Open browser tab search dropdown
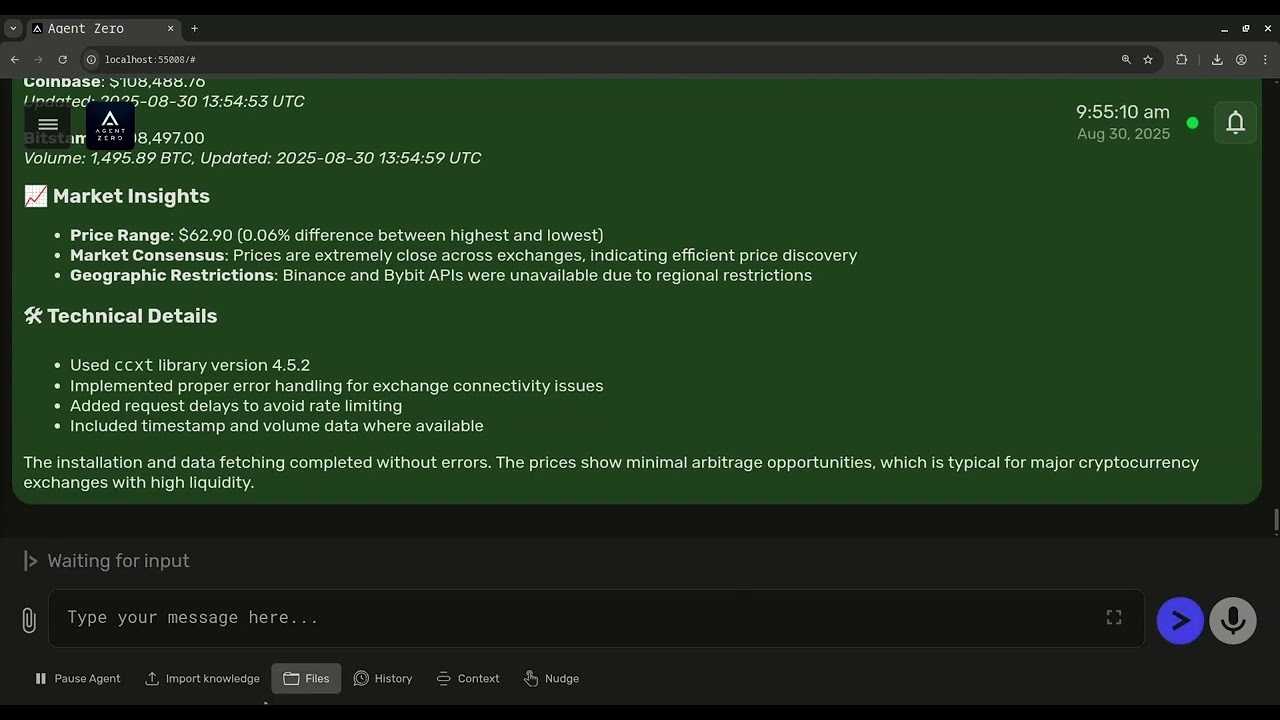Viewport: 1280px width, 720px height. (13, 29)
